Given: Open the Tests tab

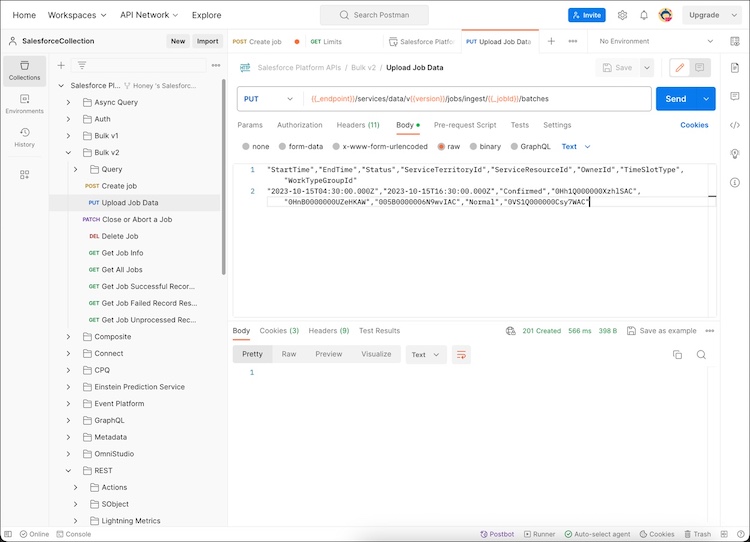Looking at the screenshot, I should (519, 125).
